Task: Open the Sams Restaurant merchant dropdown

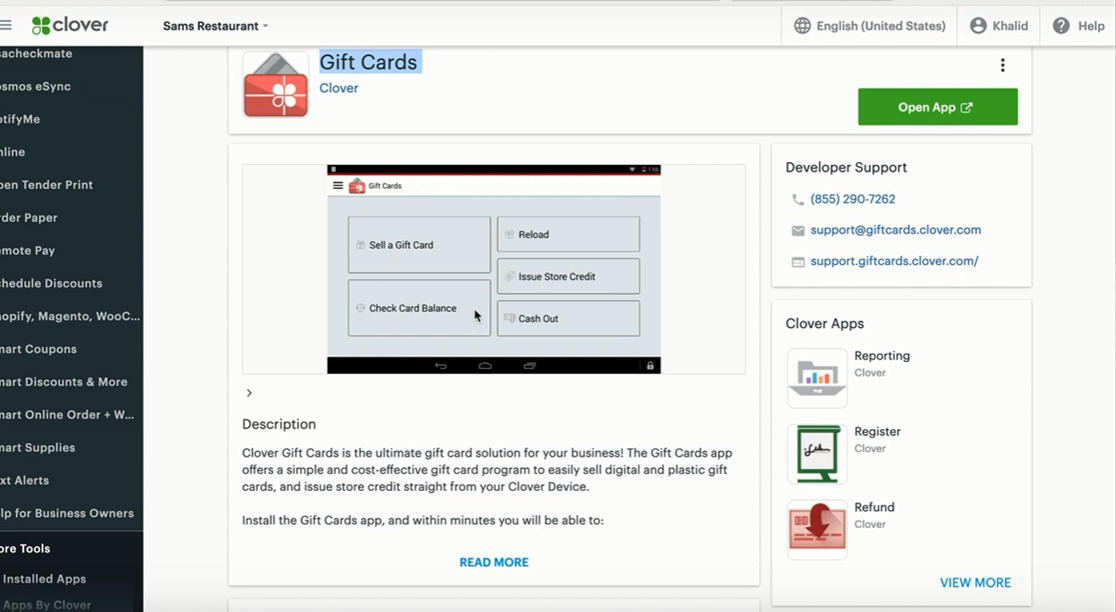Action: 215,26
